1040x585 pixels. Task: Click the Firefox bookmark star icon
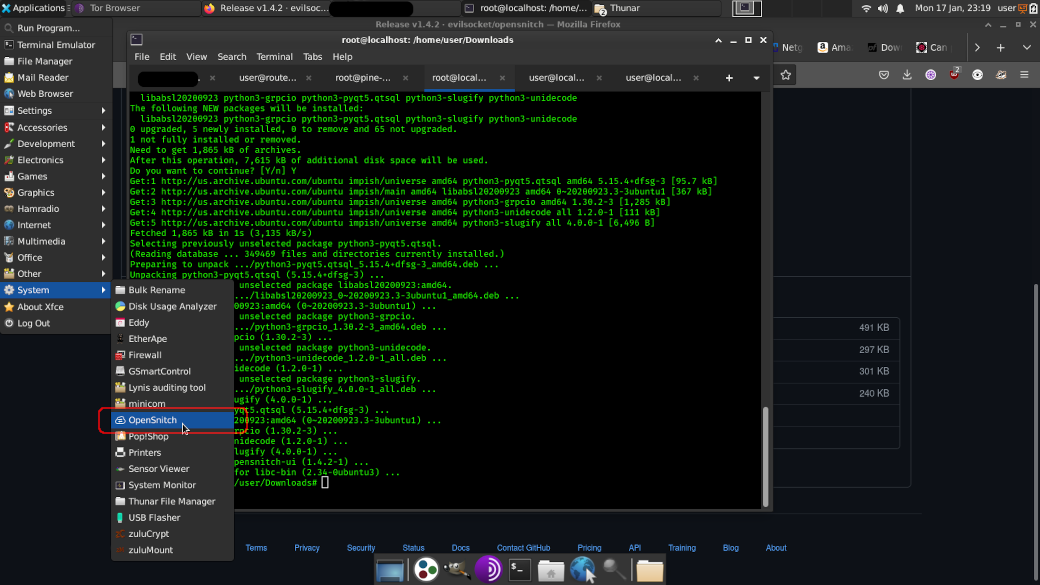coord(786,75)
